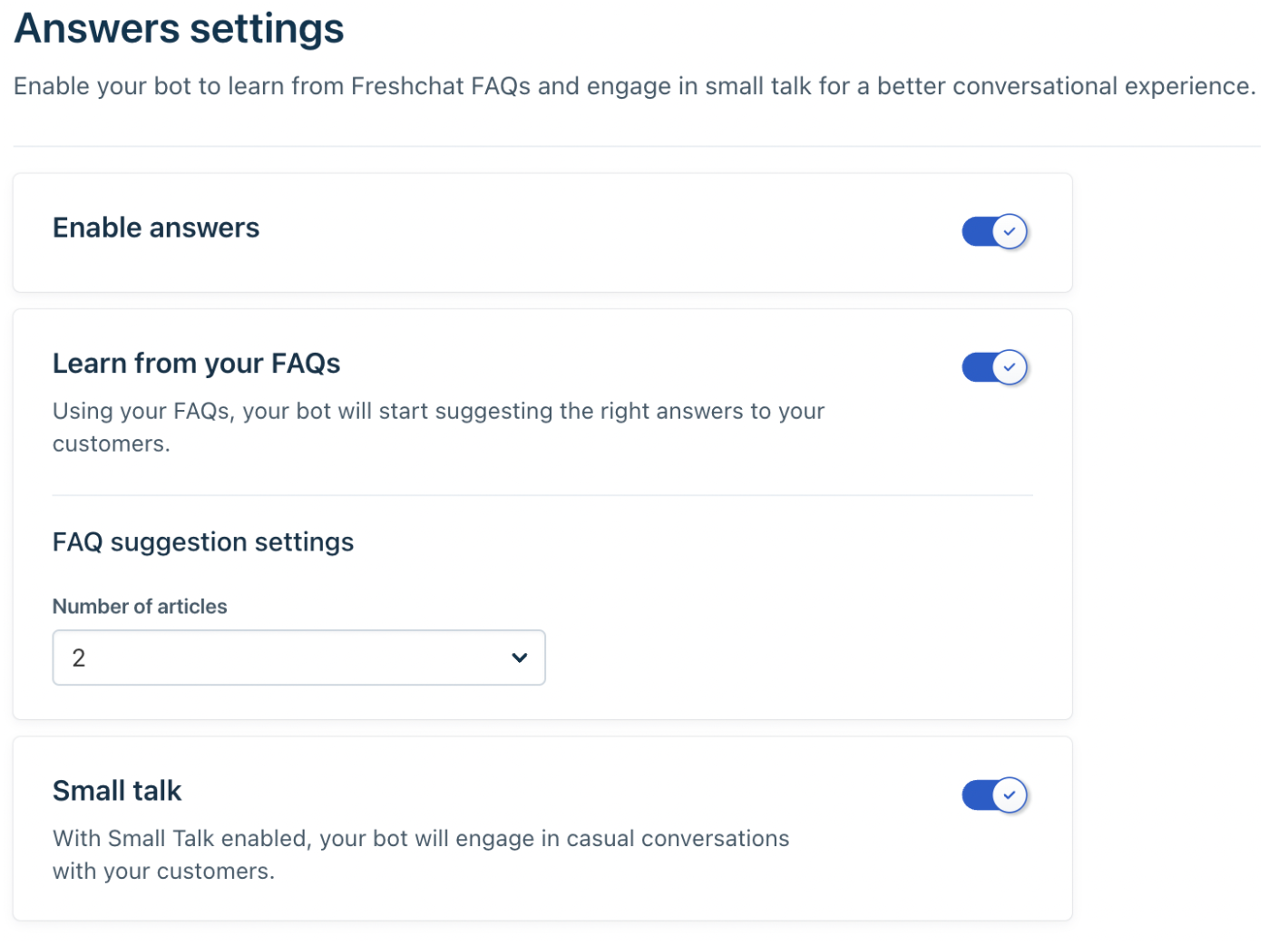The height and width of the screenshot is (945, 1288).
Task: Toggle the Enable answers switch
Action: click(993, 231)
